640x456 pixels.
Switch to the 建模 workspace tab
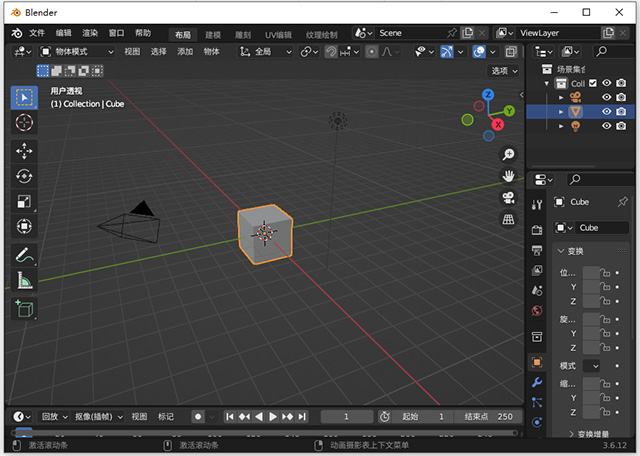point(212,34)
